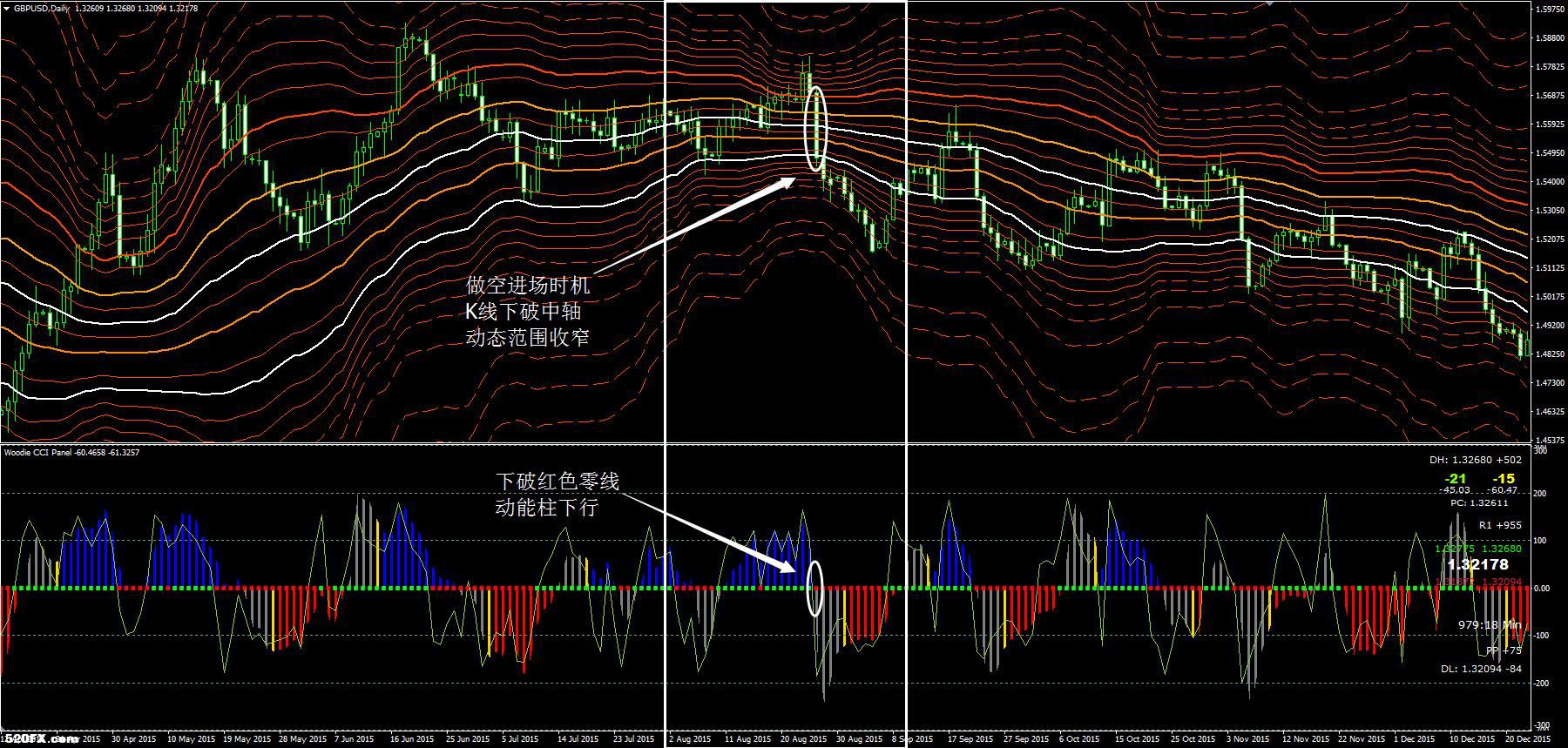The width and height of the screenshot is (1568, 748).
Task: Click price axis label 1.46325
Action: click(1550, 412)
